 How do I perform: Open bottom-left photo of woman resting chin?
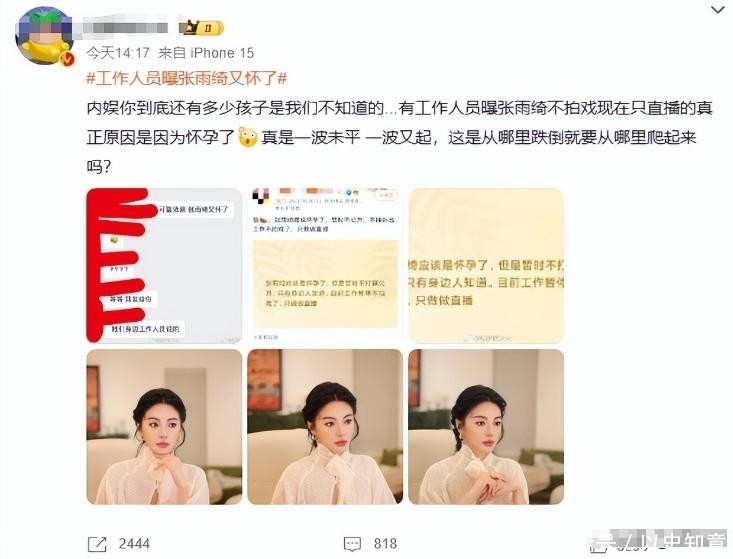164,427
